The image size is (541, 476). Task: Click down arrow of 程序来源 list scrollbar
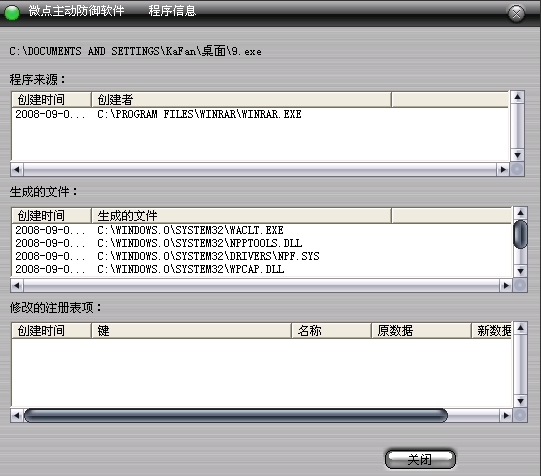click(x=517, y=155)
